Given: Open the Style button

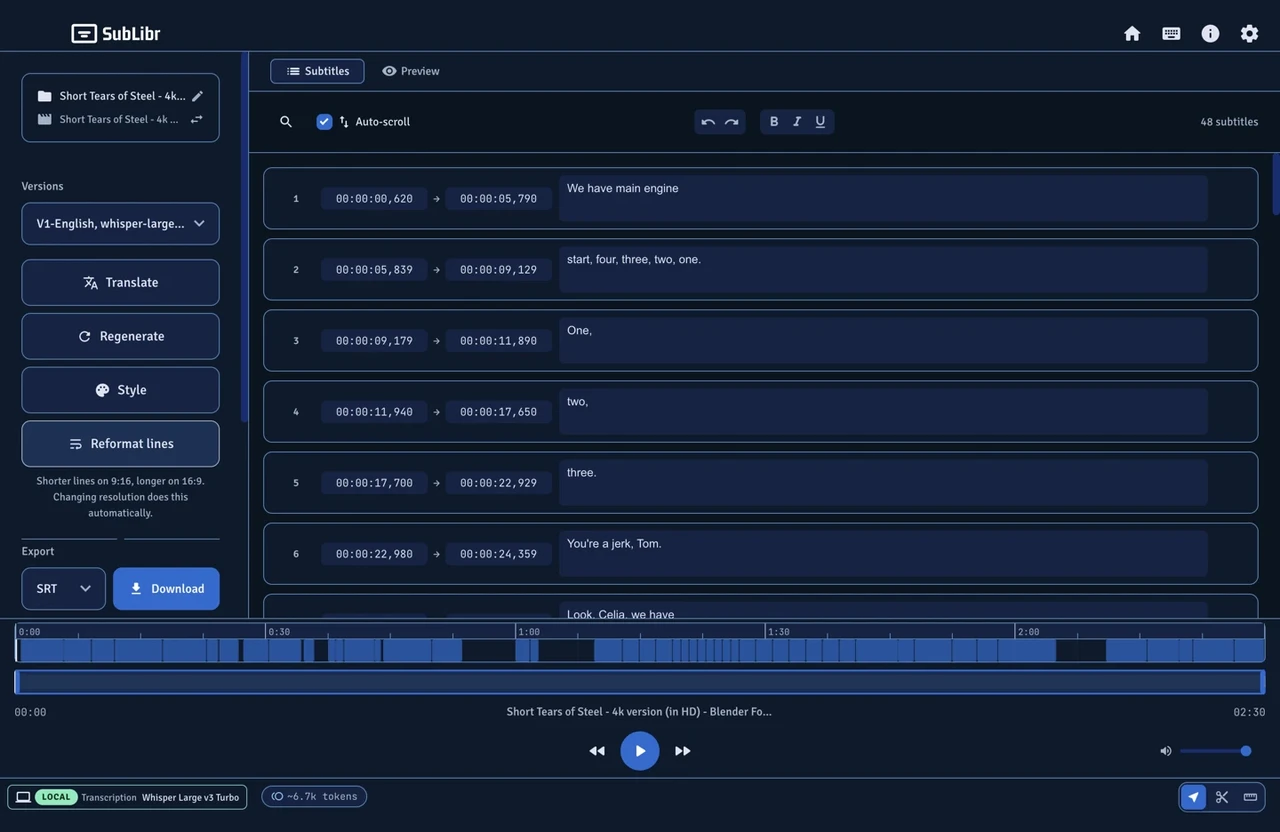Looking at the screenshot, I should click(x=120, y=390).
